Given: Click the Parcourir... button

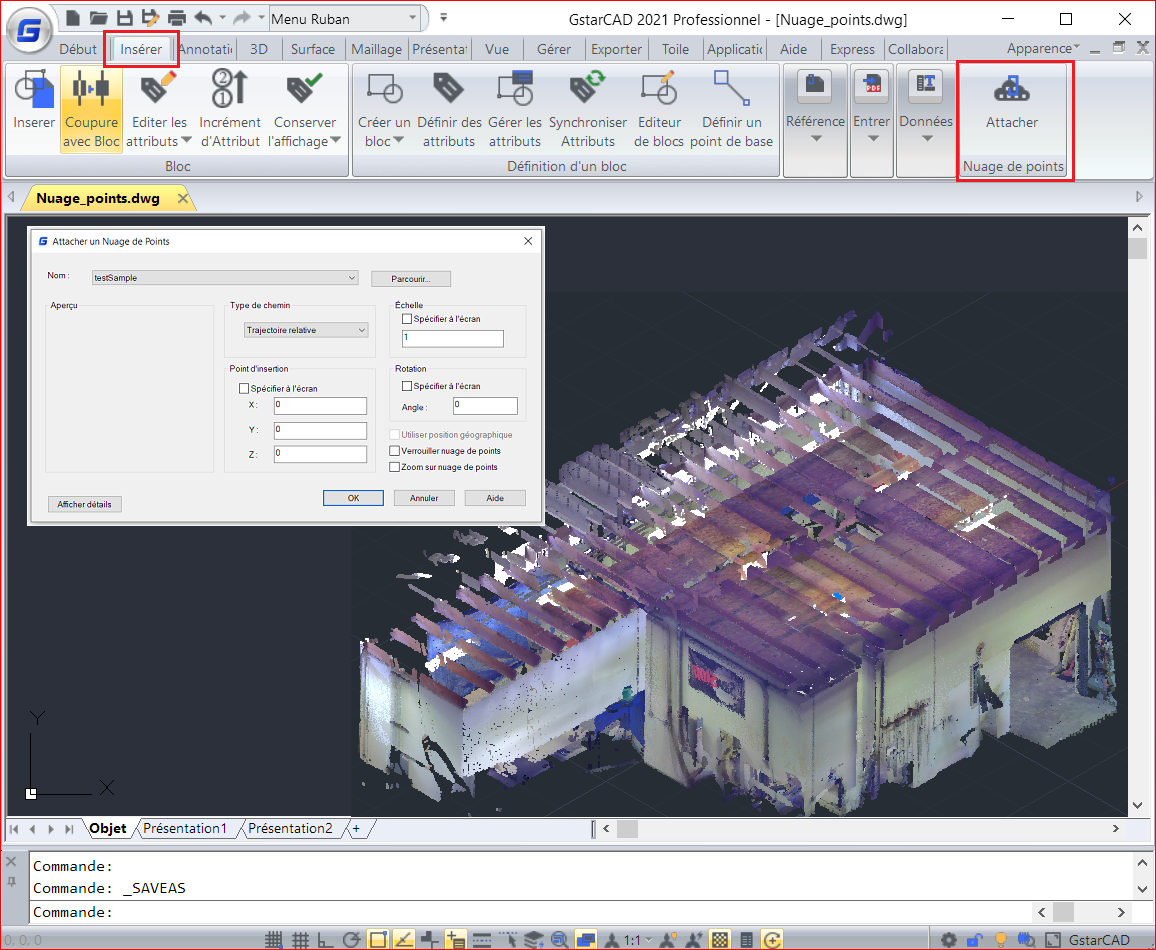Looking at the screenshot, I should 411,279.
